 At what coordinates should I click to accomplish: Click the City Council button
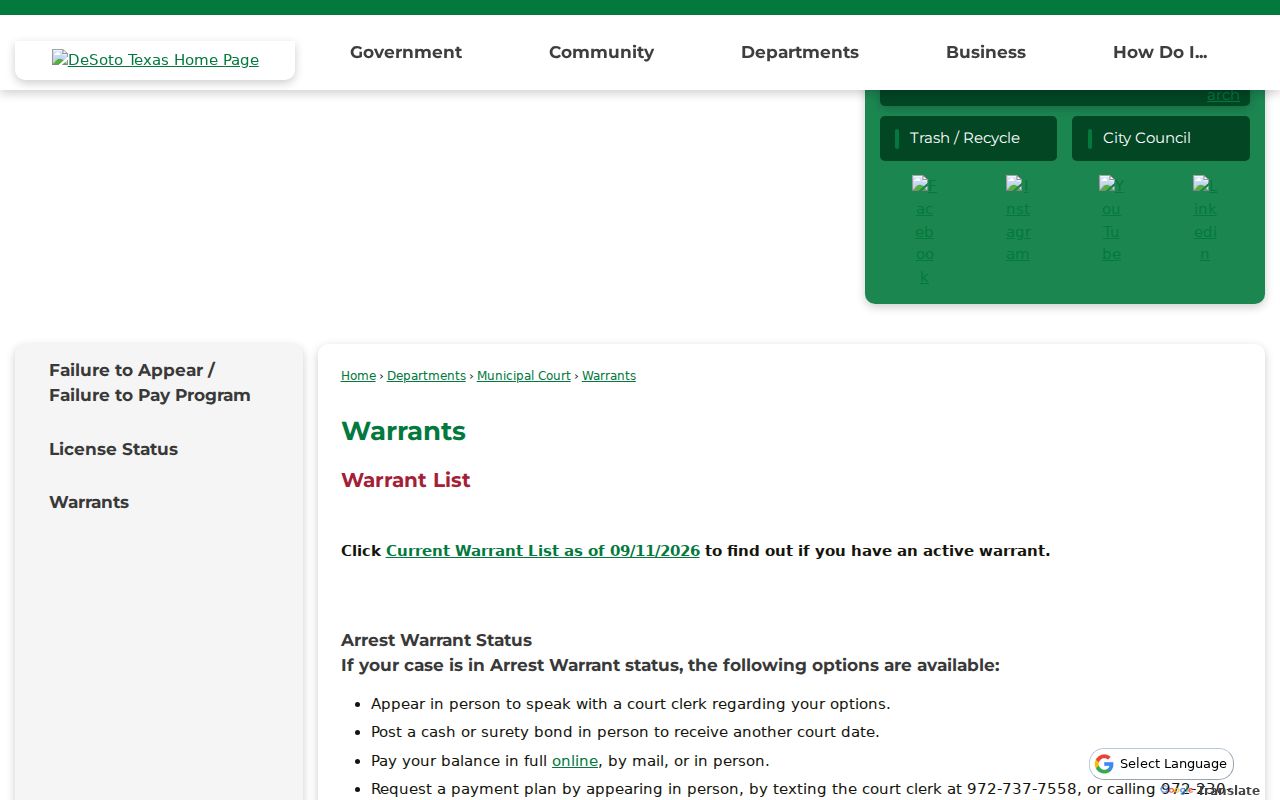[x=1161, y=138]
